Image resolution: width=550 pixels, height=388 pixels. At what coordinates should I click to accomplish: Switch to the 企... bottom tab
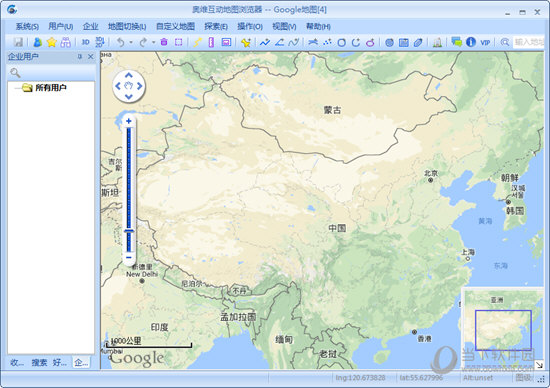pyautogui.click(x=81, y=362)
